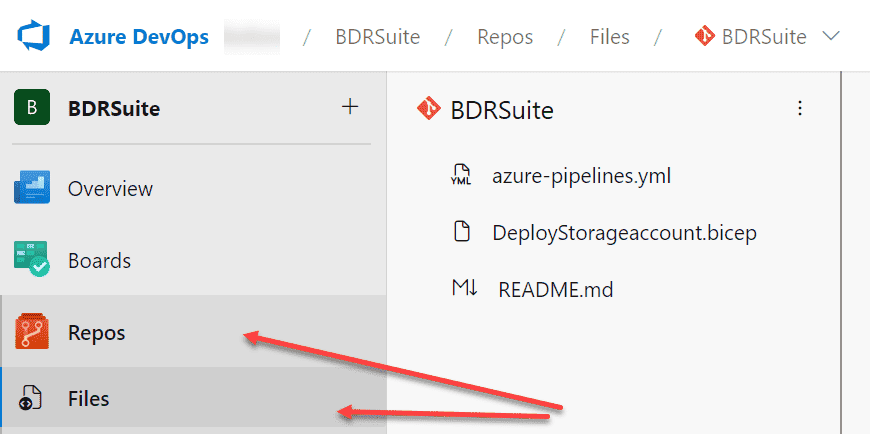
Task: Click the plus icon next to BDRSuite
Action: point(350,107)
